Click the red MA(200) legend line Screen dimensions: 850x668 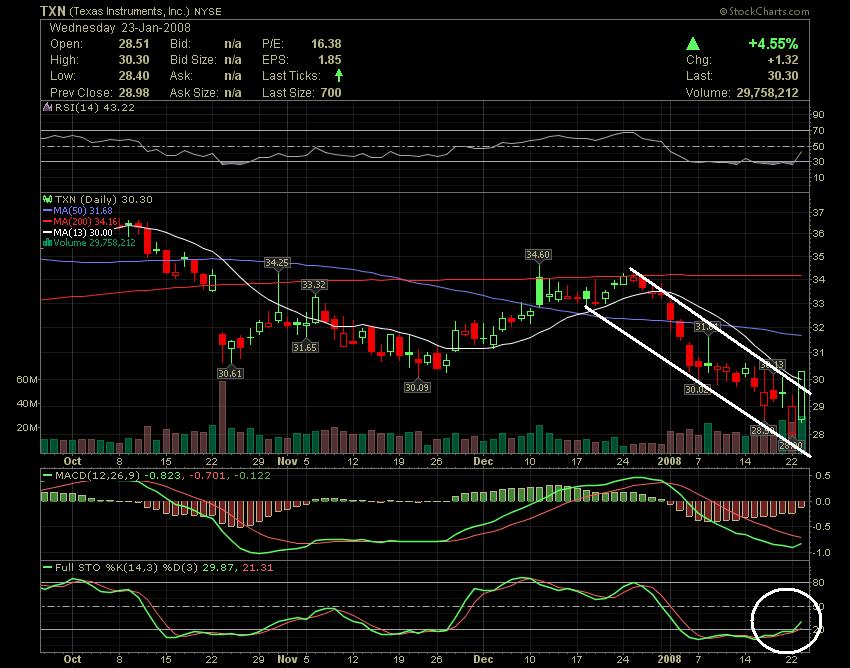48,222
